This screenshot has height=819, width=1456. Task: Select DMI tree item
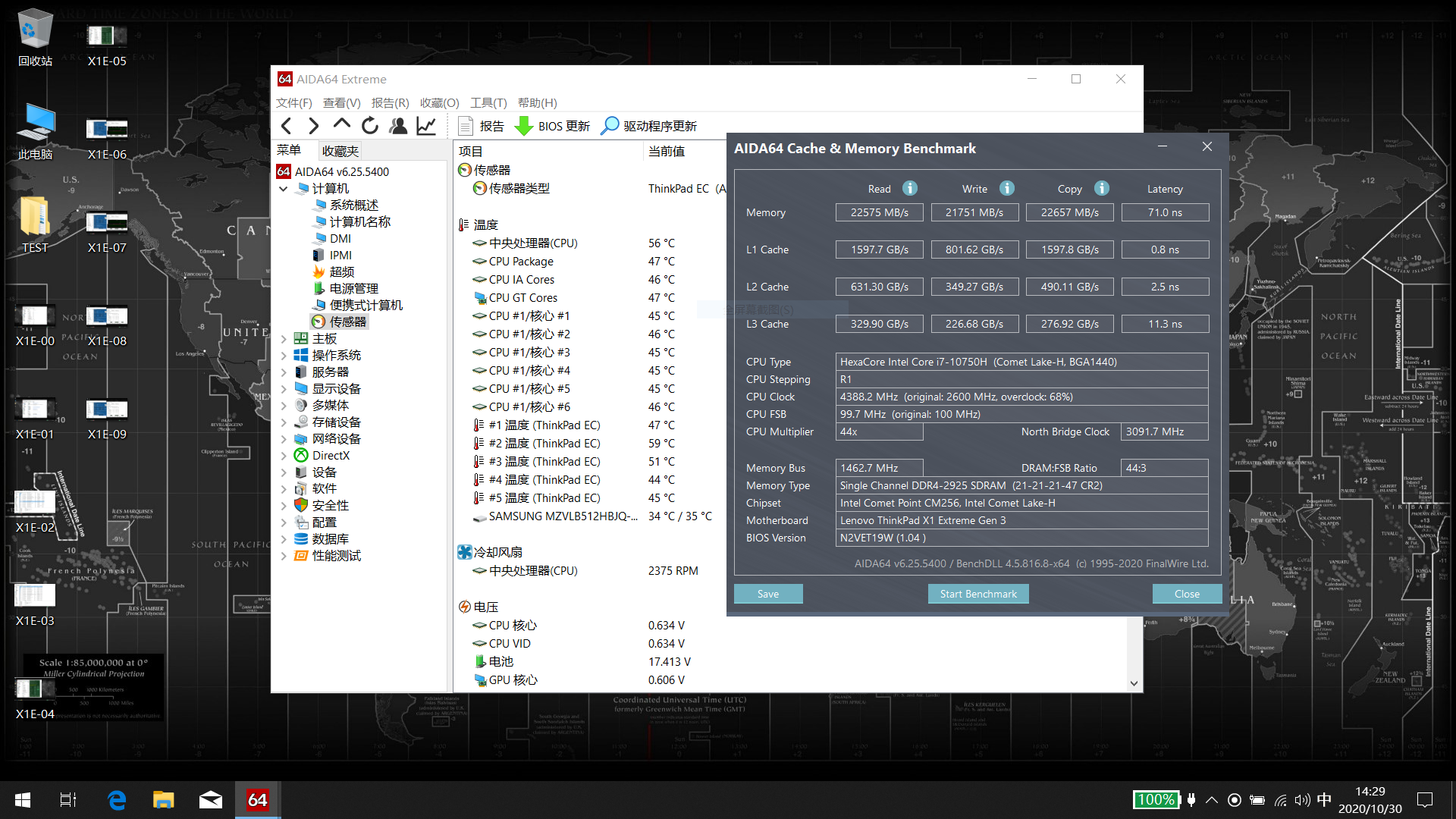(340, 239)
